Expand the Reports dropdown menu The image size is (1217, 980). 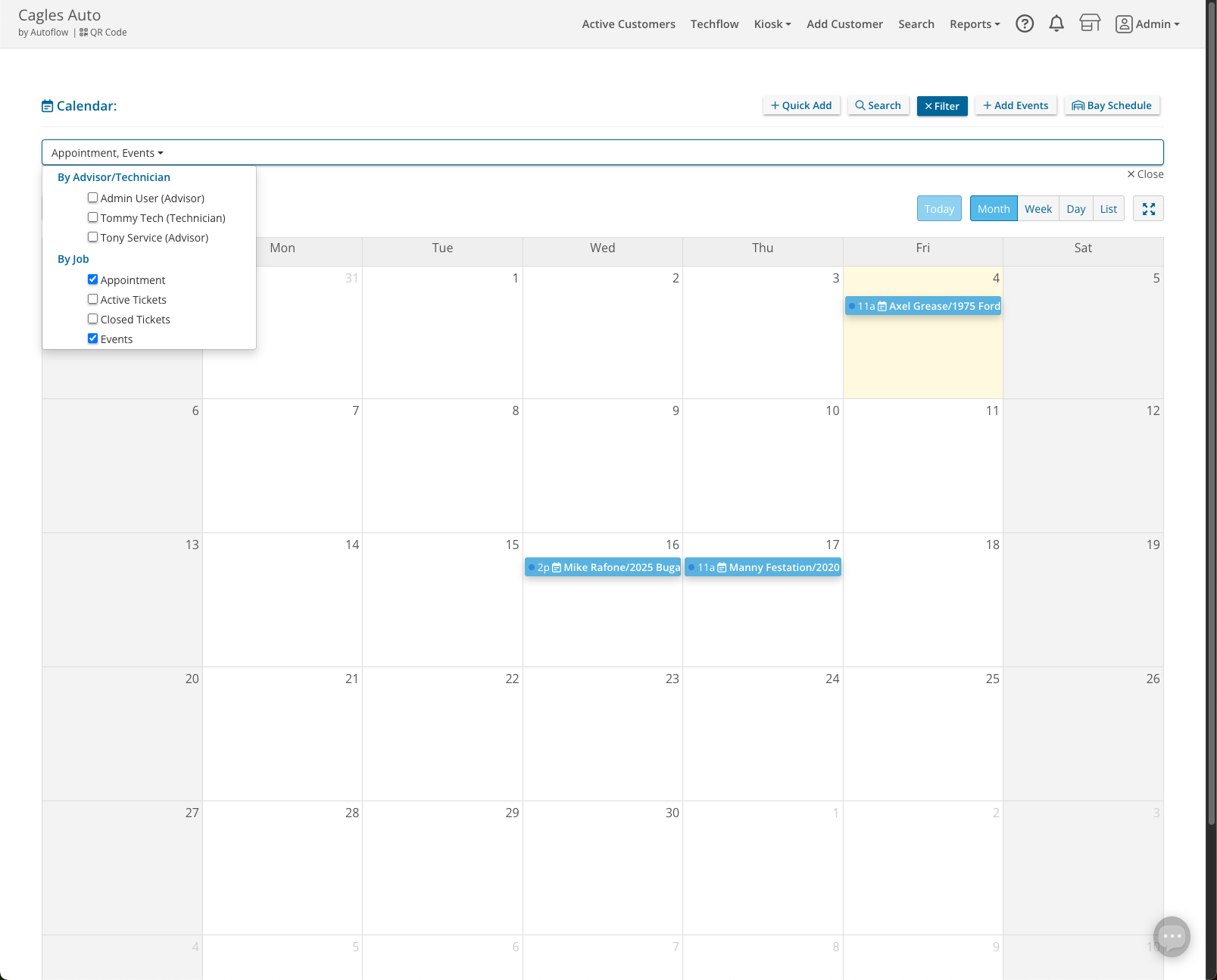[974, 24]
